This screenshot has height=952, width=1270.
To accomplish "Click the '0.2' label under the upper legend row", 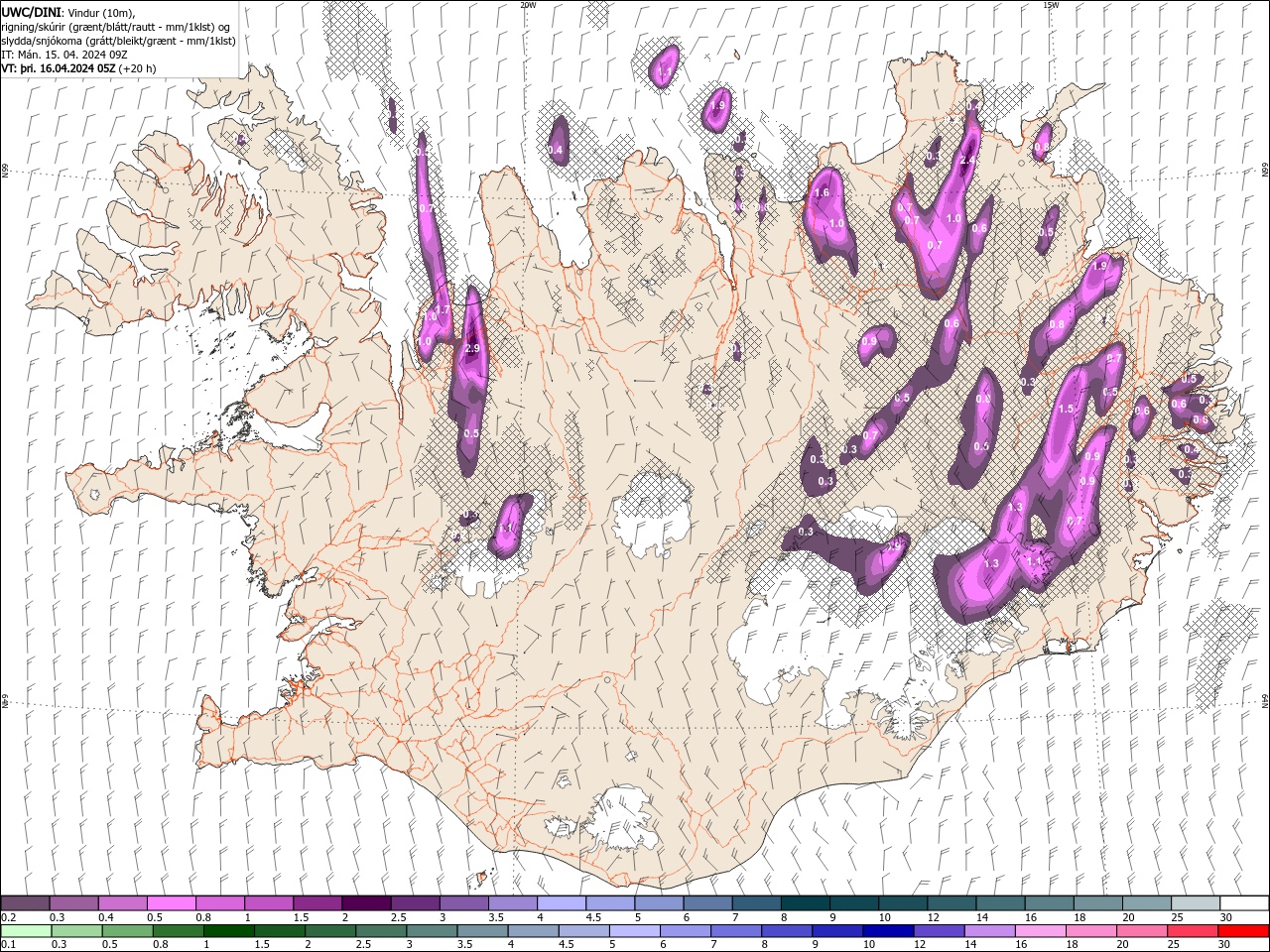I will click(x=8, y=917).
